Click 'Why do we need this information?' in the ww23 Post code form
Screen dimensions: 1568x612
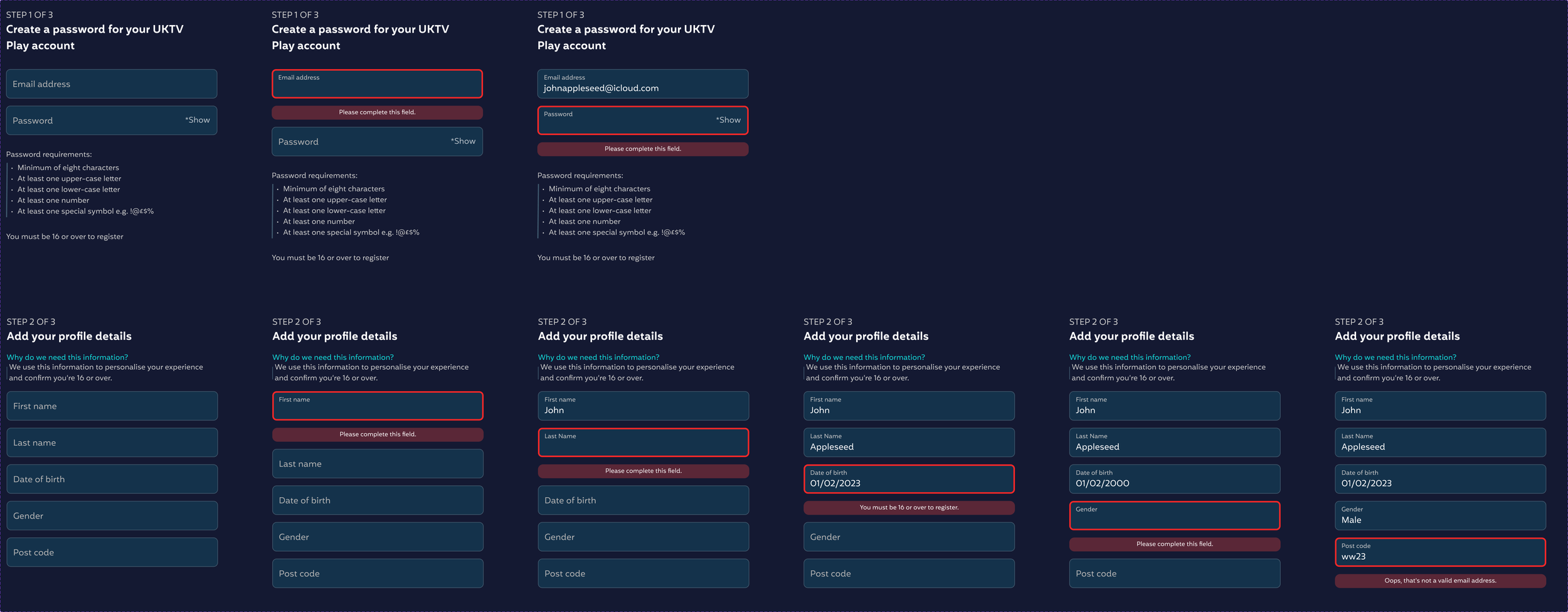tap(1396, 357)
